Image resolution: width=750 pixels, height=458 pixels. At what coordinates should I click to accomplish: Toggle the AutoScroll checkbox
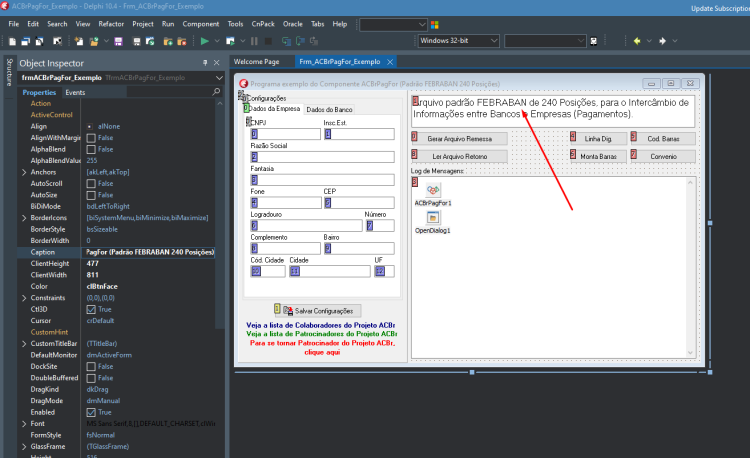91,184
